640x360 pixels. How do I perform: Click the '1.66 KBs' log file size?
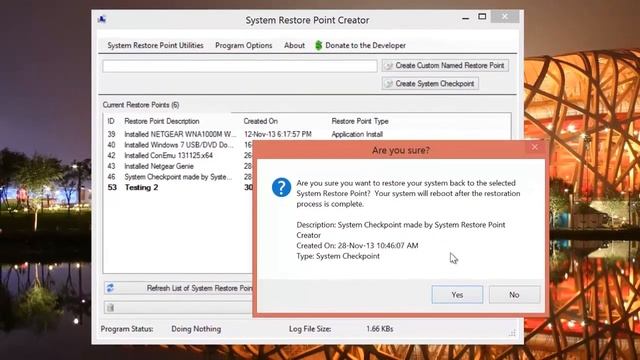[380, 329]
